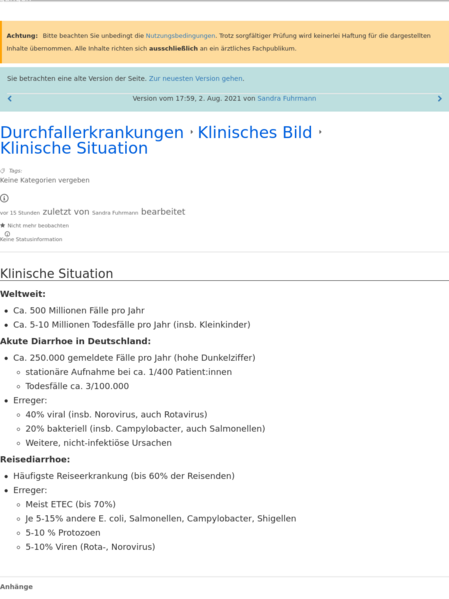Screen dimensions: 449x599
Task: Click the Anhänge heading at the bottom
Action: 16,587
